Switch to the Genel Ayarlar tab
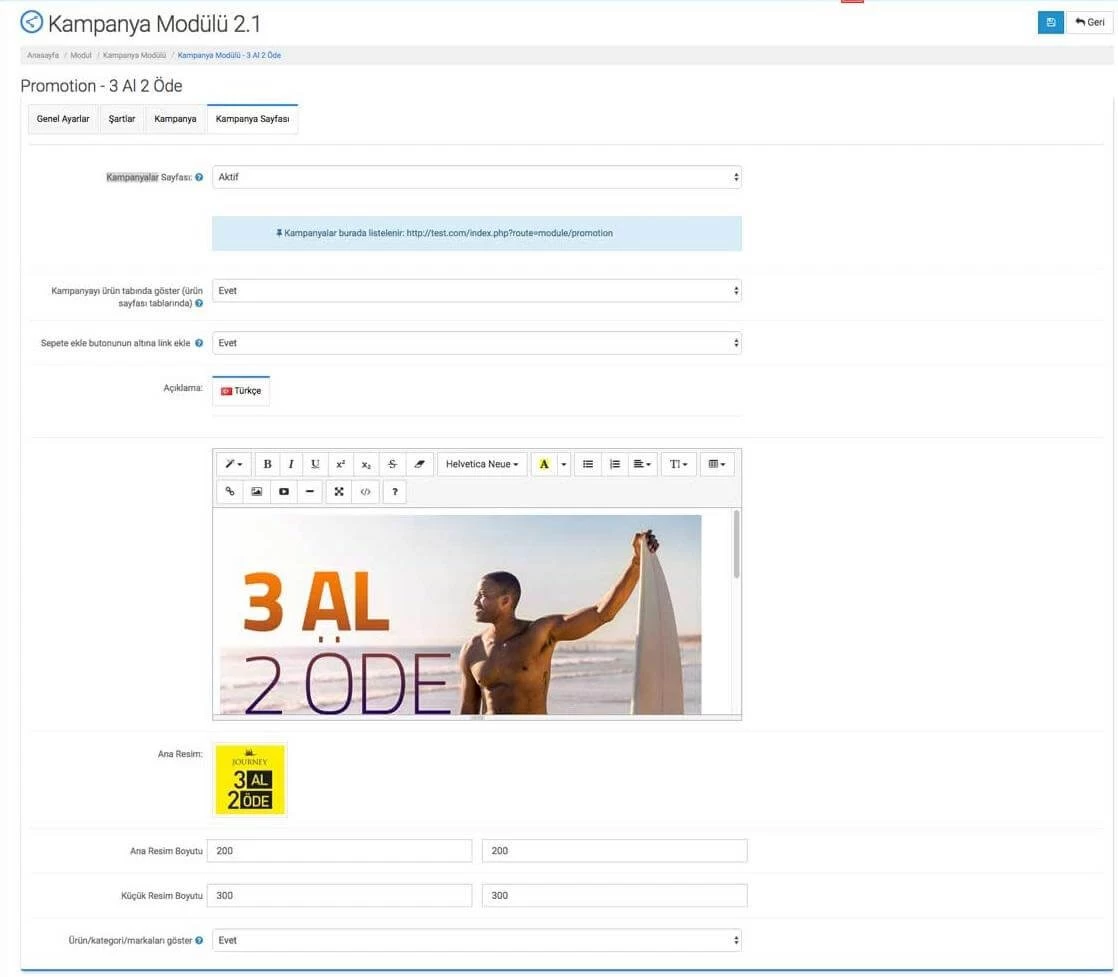Viewport: 1118px width, 977px height. (x=63, y=119)
